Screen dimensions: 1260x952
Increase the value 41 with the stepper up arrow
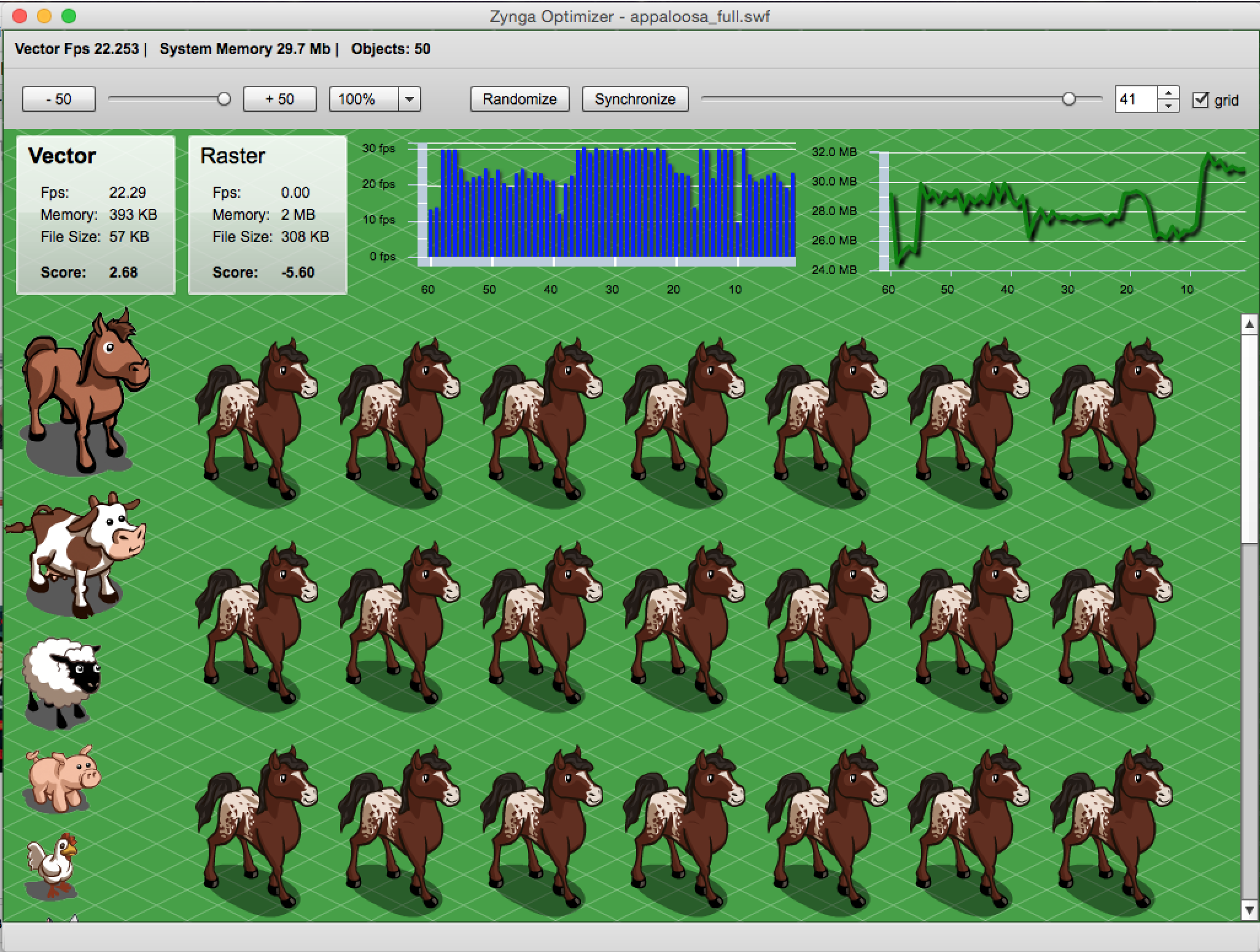1169,93
